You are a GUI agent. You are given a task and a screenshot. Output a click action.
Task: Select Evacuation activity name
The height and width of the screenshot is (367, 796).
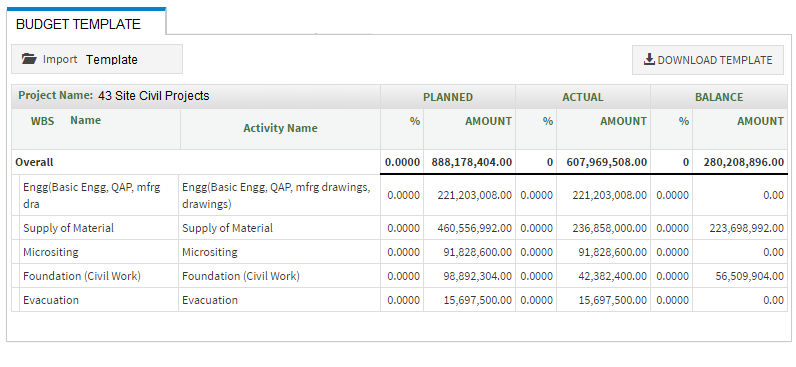[210, 300]
